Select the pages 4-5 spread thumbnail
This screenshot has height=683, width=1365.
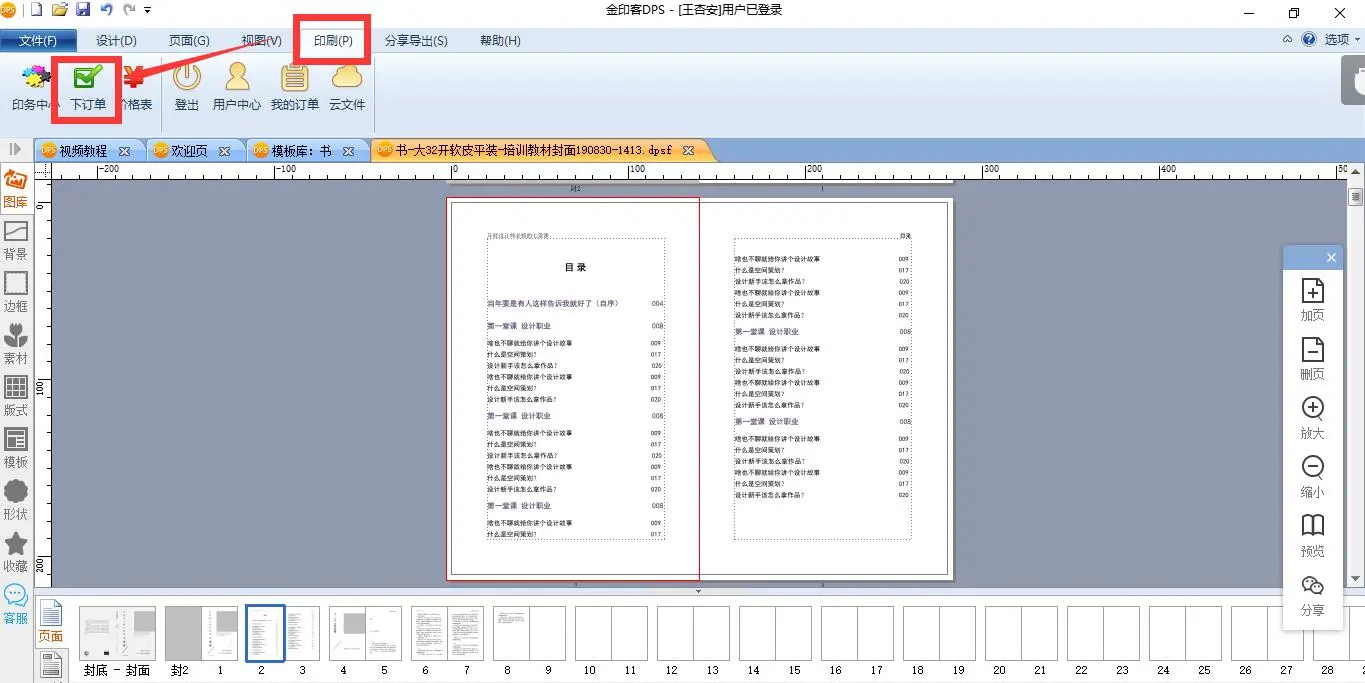coord(365,633)
